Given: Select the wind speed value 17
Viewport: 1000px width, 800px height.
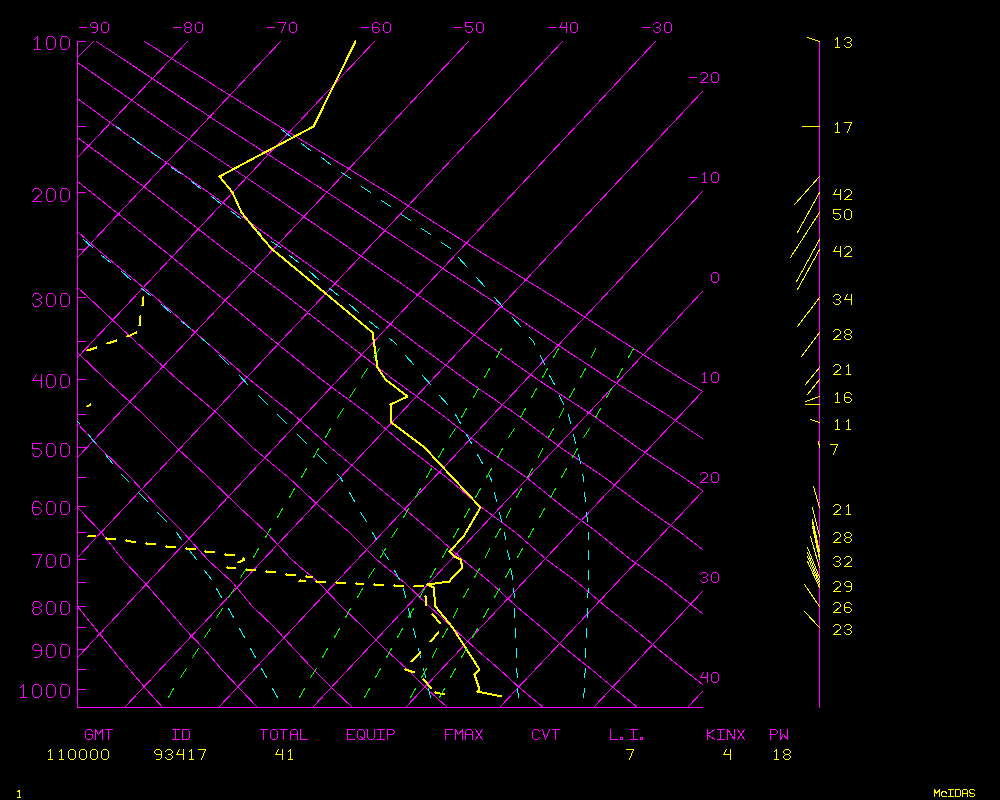Looking at the screenshot, I should coord(842,128).
